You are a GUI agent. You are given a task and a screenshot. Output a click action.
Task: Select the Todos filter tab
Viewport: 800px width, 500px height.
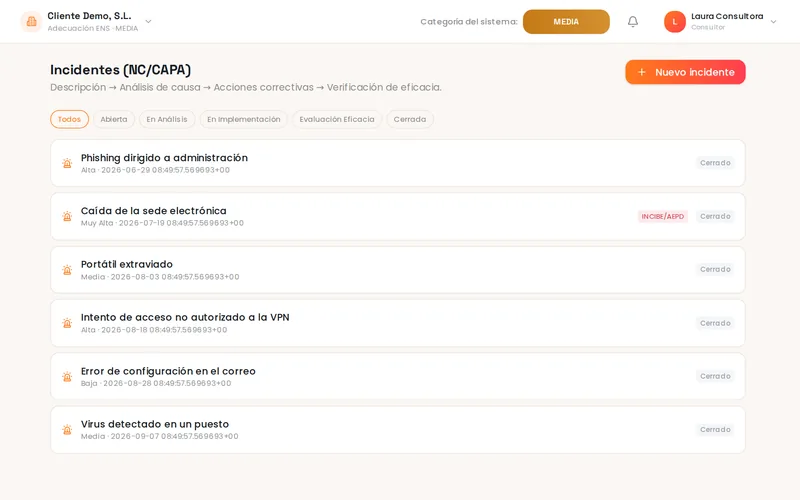pos(69,119)
